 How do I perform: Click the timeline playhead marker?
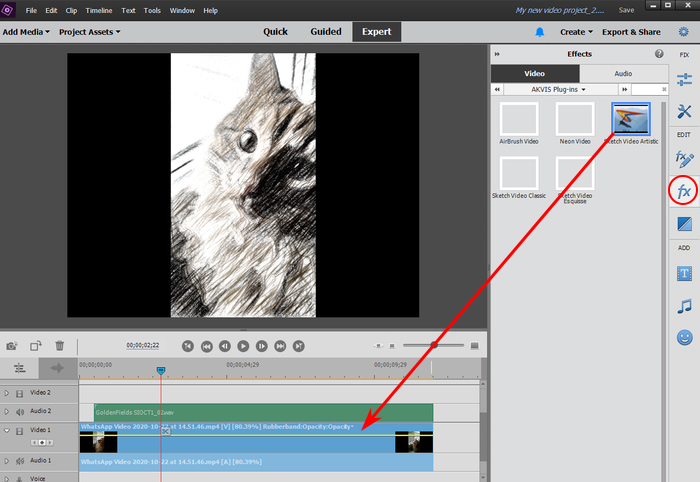(x=161, y=370)
